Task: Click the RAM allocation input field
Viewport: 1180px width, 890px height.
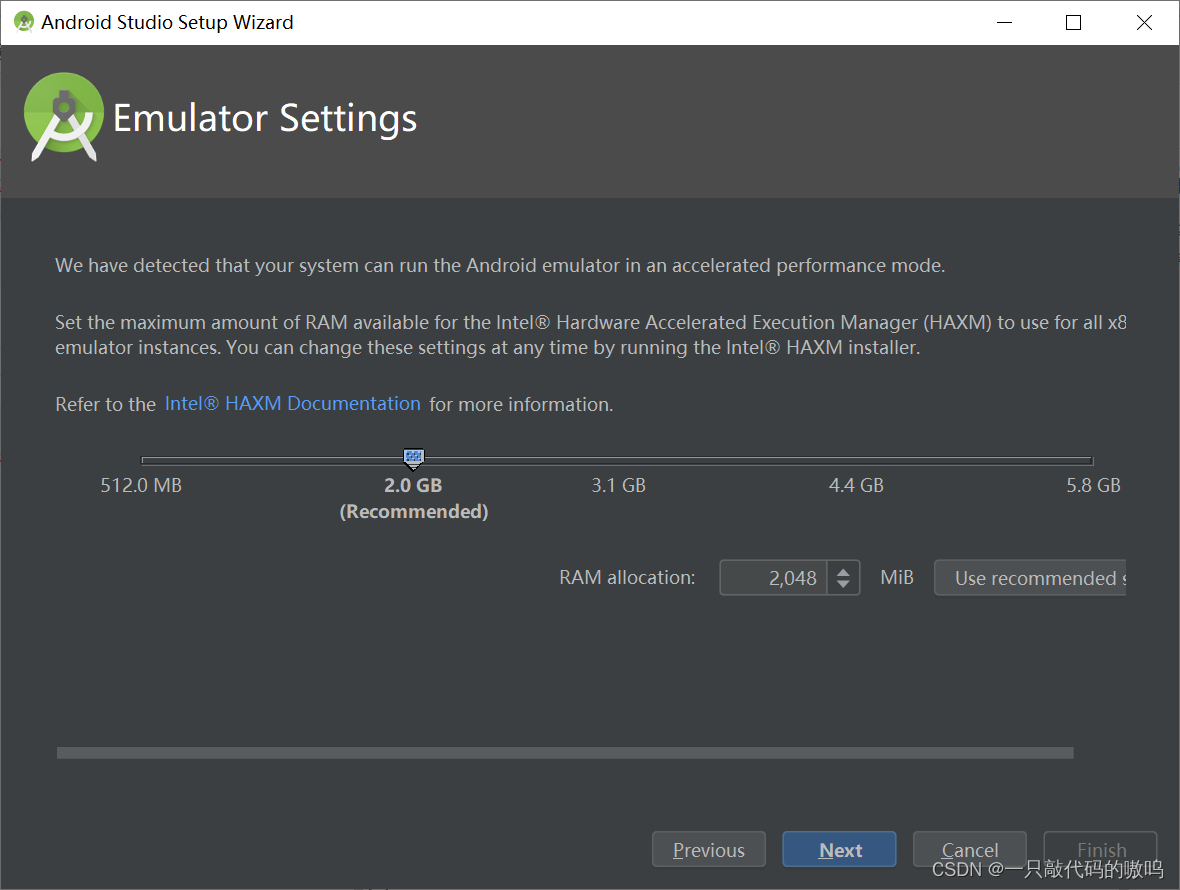Action: (x=773, y=578)
